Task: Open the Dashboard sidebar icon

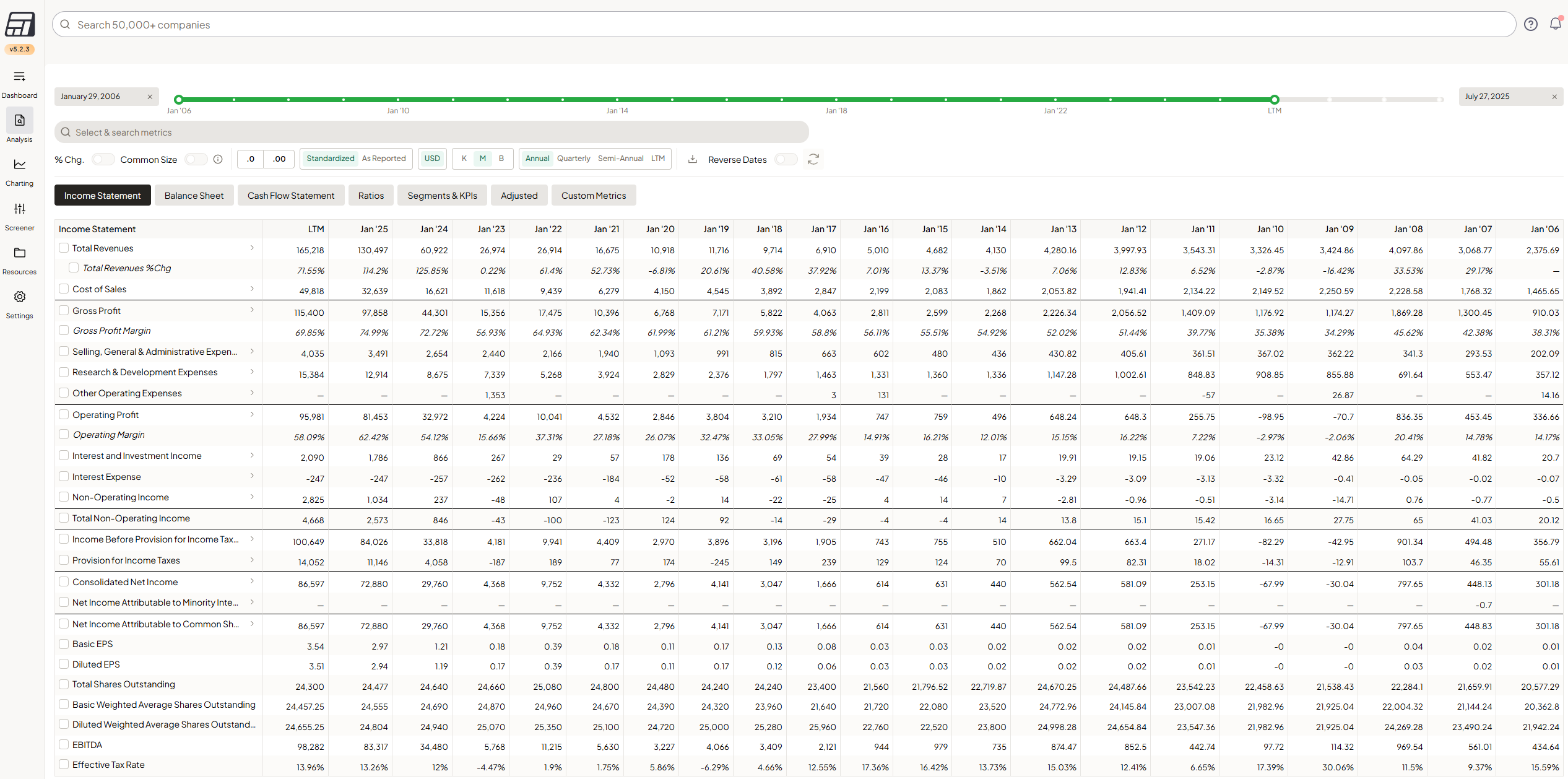Action: pyautogui.click(x=19, y=77)
